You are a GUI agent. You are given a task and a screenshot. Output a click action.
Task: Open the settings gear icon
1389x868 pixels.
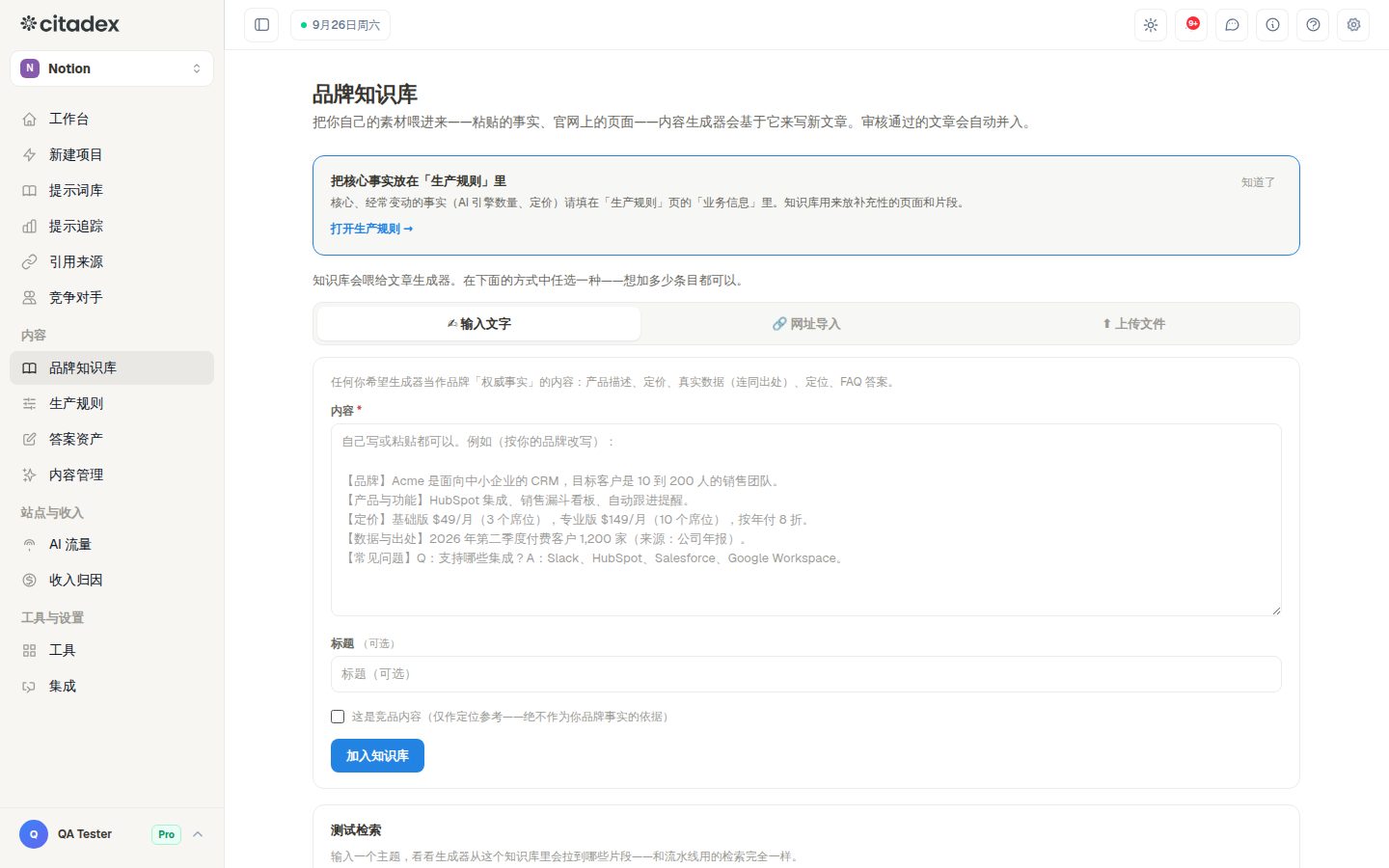tap(1353, 25)
